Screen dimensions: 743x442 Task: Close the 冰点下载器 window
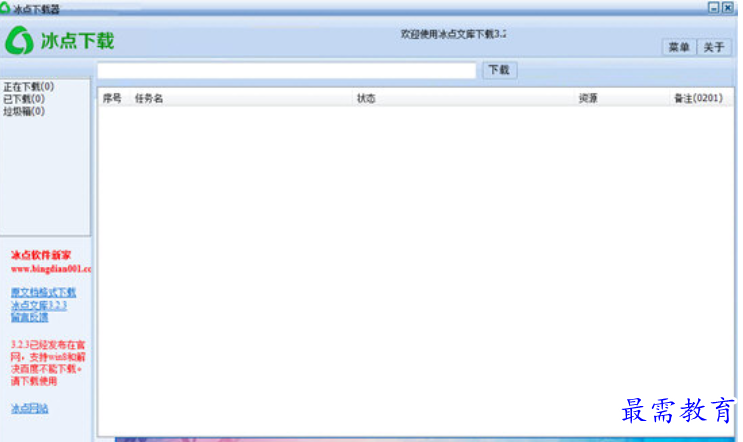pos(728,8)
